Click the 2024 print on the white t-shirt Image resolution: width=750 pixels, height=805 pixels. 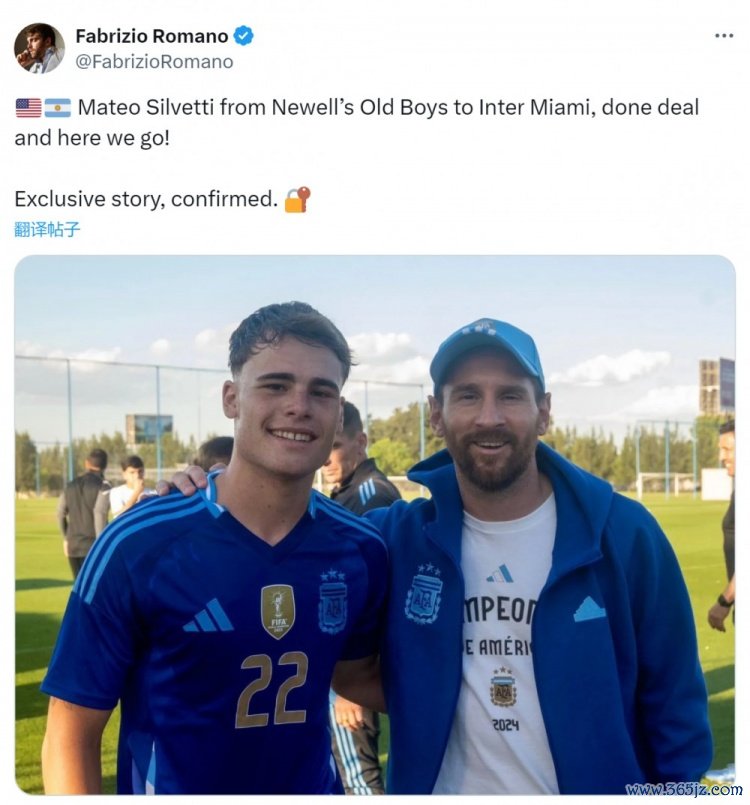(506, 724)
